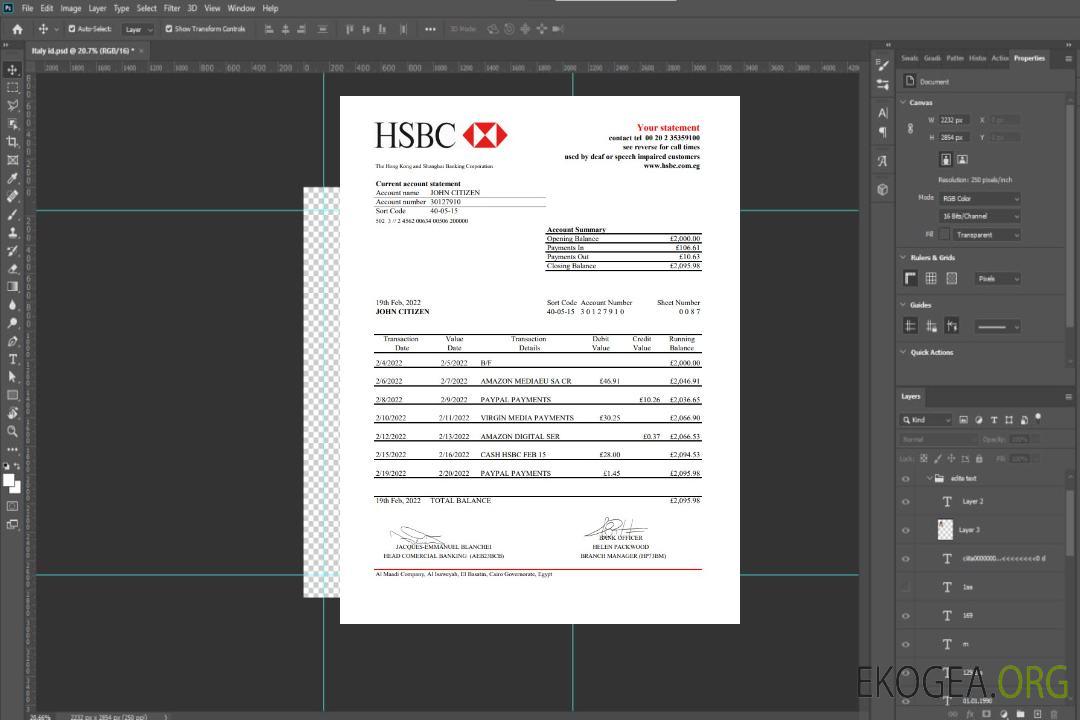Screen dimensions: 1080x720
Task: Hide the 'edite text' group
Action: 906,478
